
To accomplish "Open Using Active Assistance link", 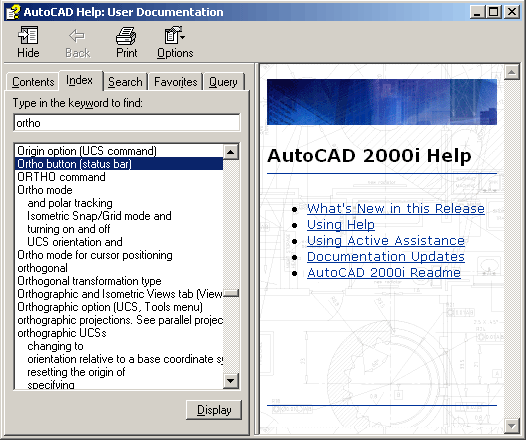I will point(385,240).
